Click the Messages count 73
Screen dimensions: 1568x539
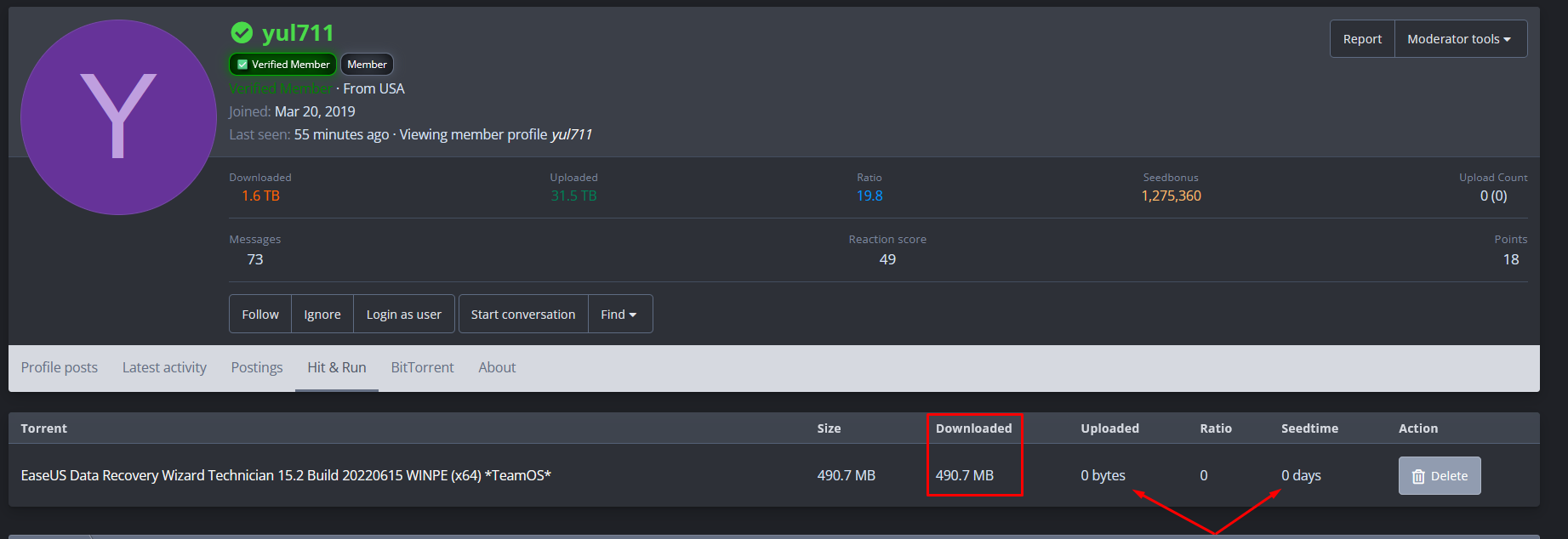255,259
